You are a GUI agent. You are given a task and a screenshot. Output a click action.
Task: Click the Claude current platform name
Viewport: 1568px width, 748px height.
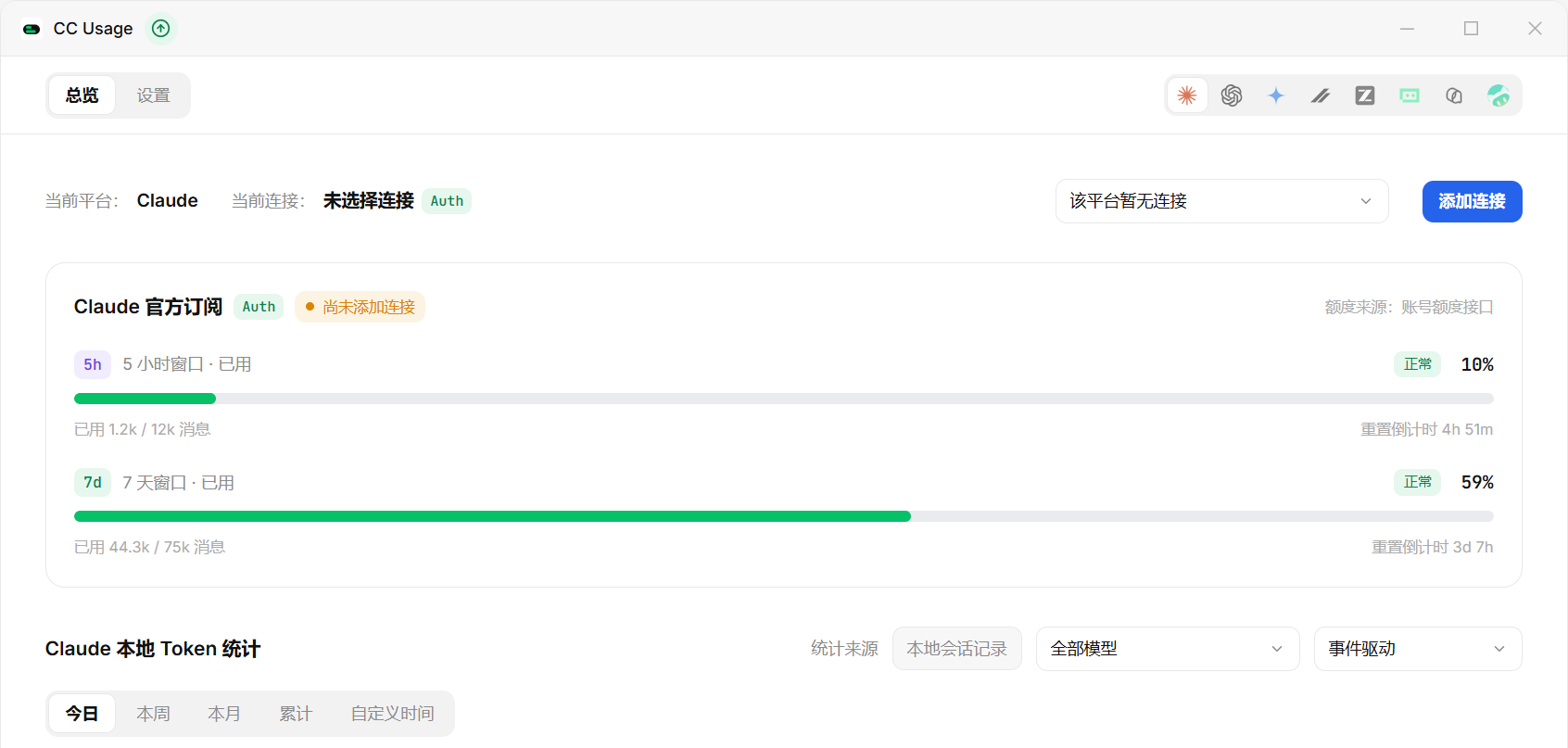coord(168,201)
